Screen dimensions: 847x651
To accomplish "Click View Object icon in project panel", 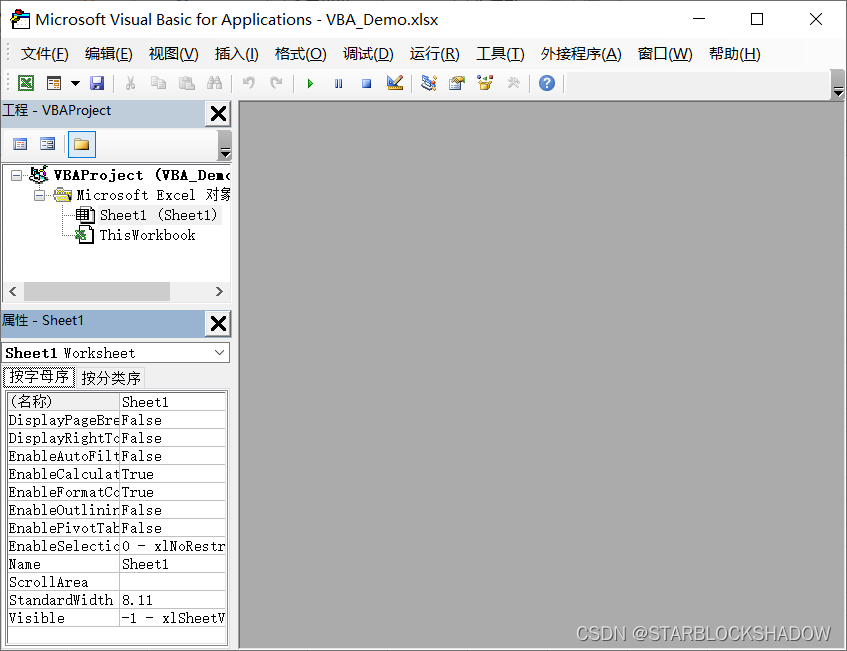I will (x=48, y=144).
